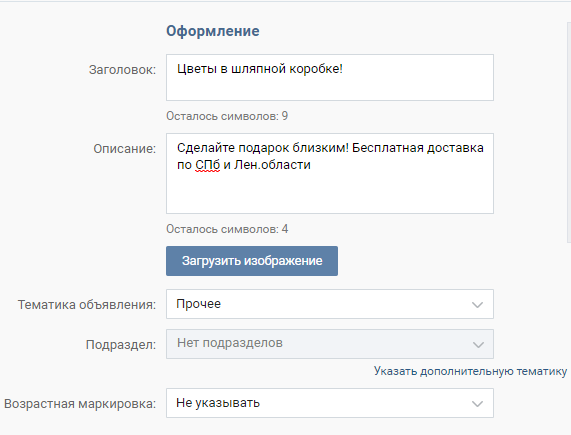The height and width of the screenshot is (435, 571).
Task: Click the Описание: label
Action: (x=125, y=149)
